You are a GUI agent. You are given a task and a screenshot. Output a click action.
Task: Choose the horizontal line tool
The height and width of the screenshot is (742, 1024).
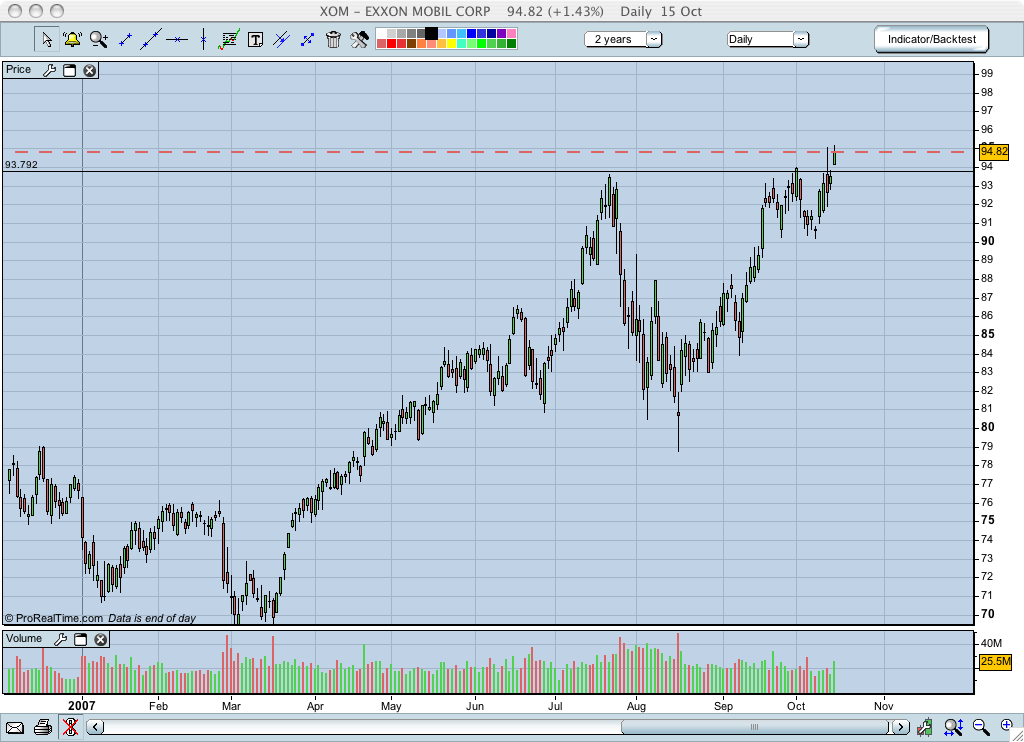176,40
